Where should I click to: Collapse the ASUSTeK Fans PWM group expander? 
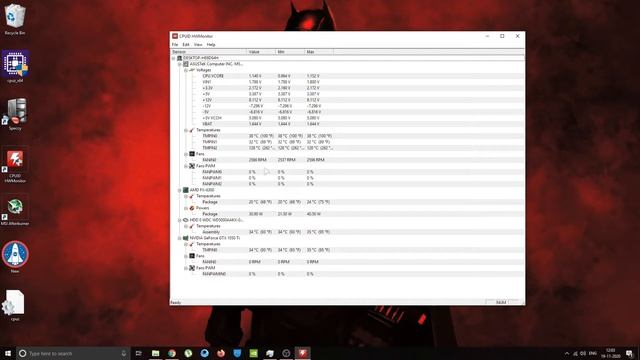click(x=186, y=166)
